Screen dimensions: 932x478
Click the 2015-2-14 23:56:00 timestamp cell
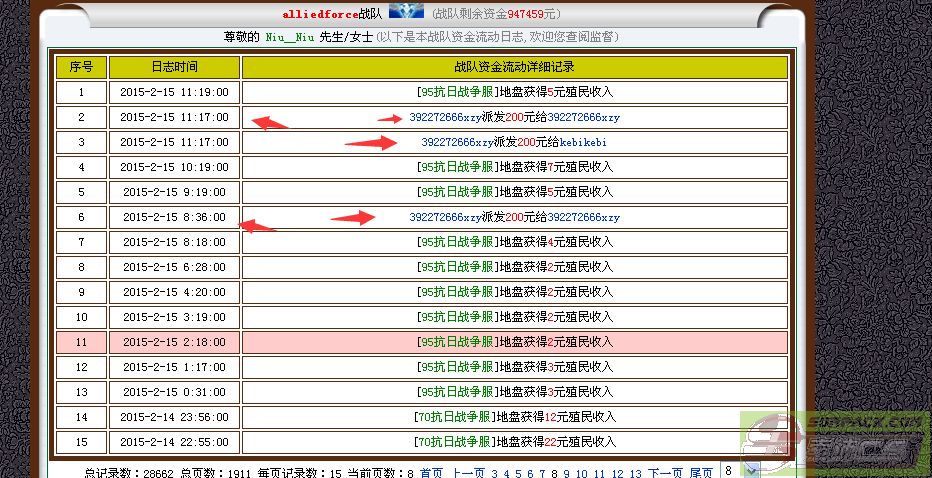coord(174,417)
